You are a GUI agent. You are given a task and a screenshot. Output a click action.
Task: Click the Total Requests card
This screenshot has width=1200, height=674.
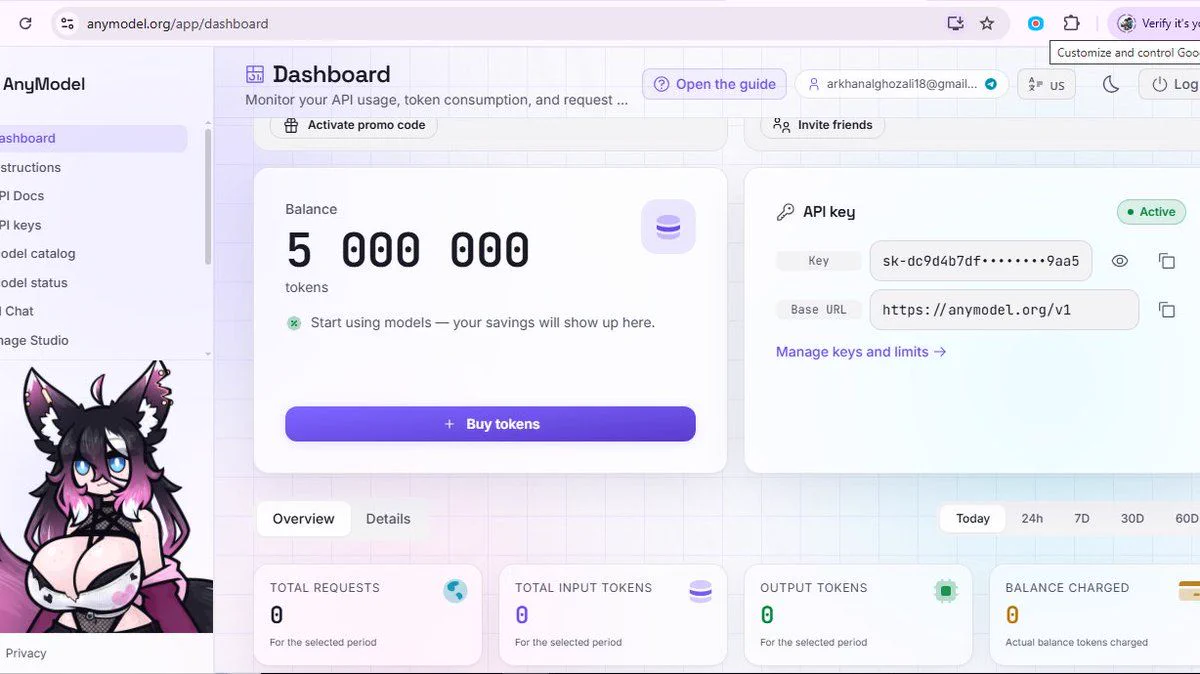tap(368, 615)
